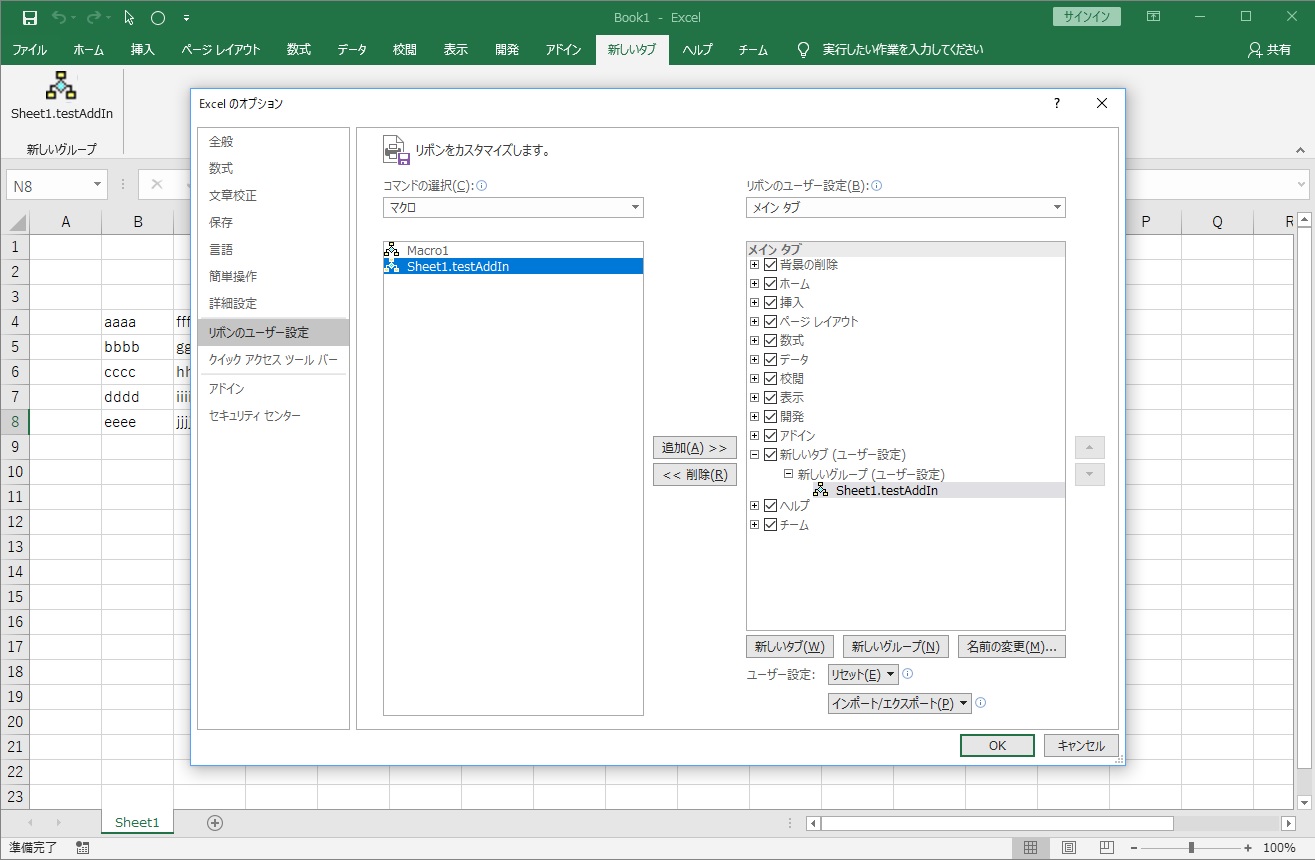Image resolution: width=1315 pixels, height=860 pixels.
Task: Click the << 削除(R) button
Action: tap(694, 475)
